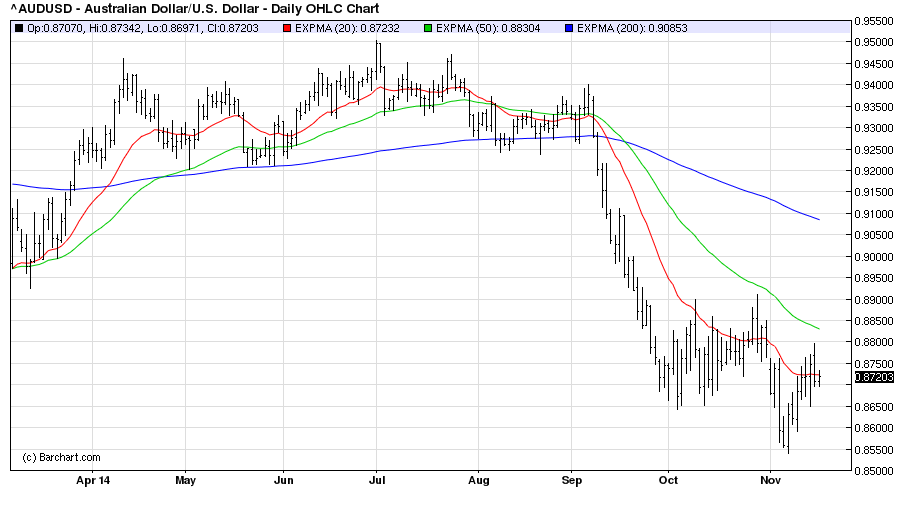This screenshot has height=511, width=900.
Task: Click the 0.90000 price axis label
Action: [x=874, y=256]
